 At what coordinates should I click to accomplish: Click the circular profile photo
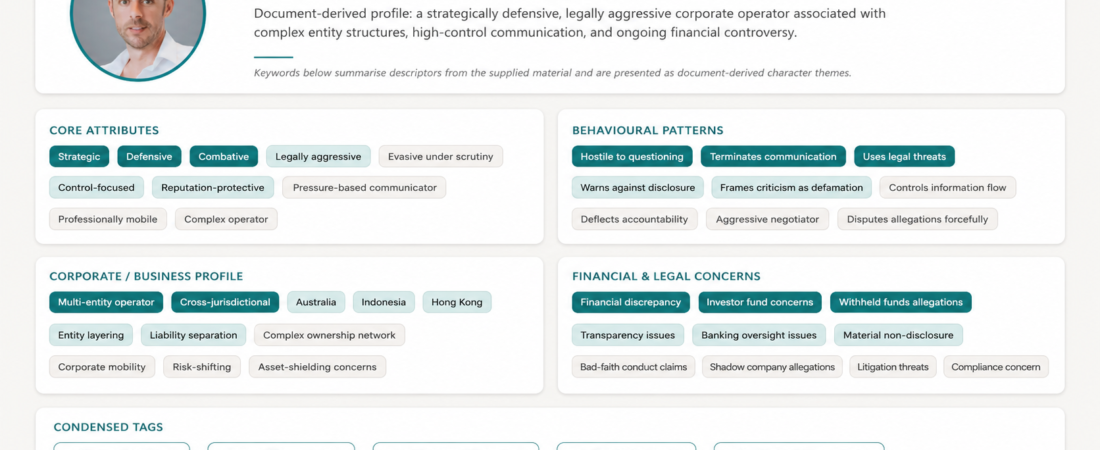click(138, 35)
